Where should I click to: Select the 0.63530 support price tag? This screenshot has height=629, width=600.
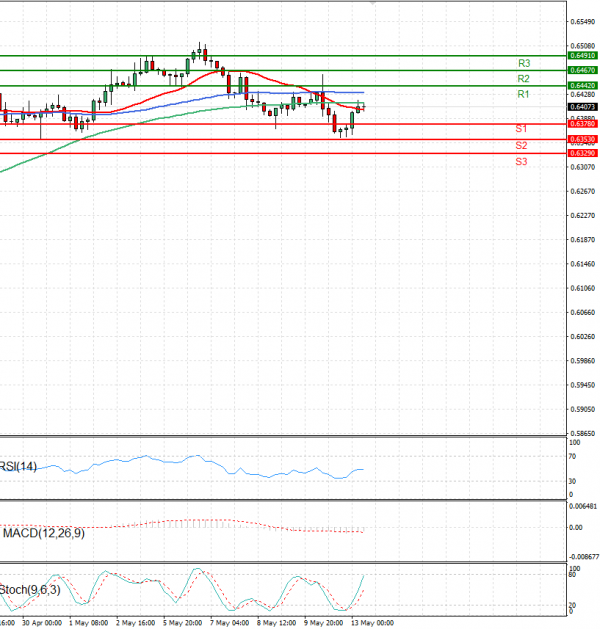click(x=583, y=139)
